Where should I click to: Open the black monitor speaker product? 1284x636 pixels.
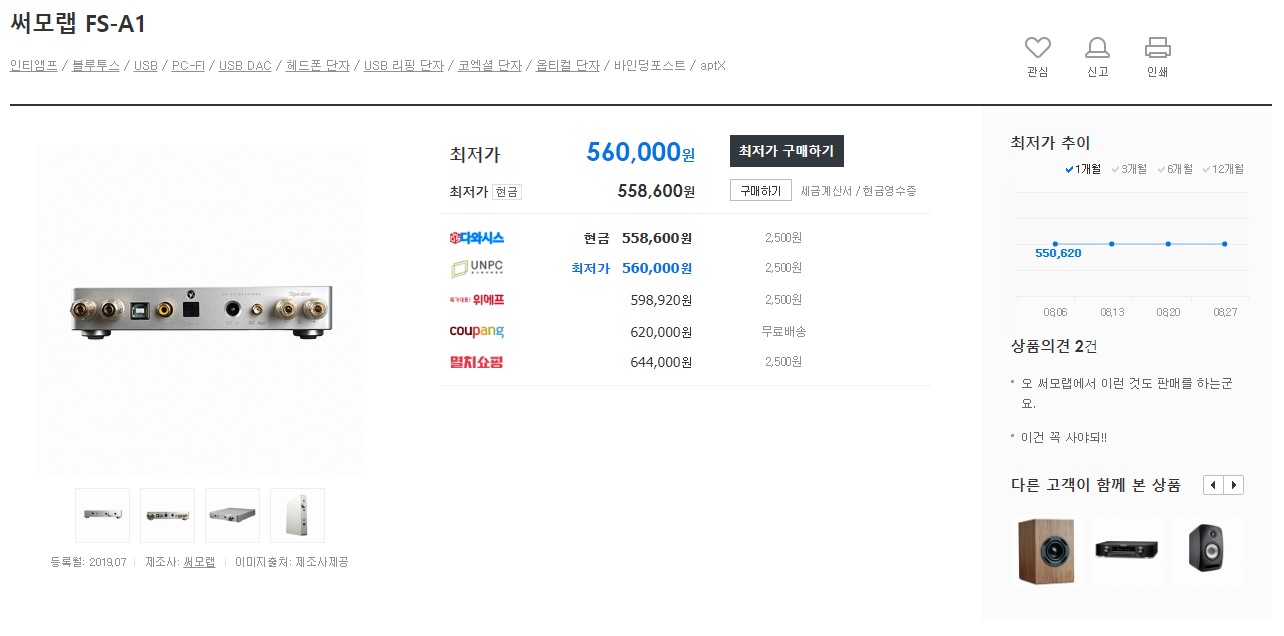click(1207, 549)
